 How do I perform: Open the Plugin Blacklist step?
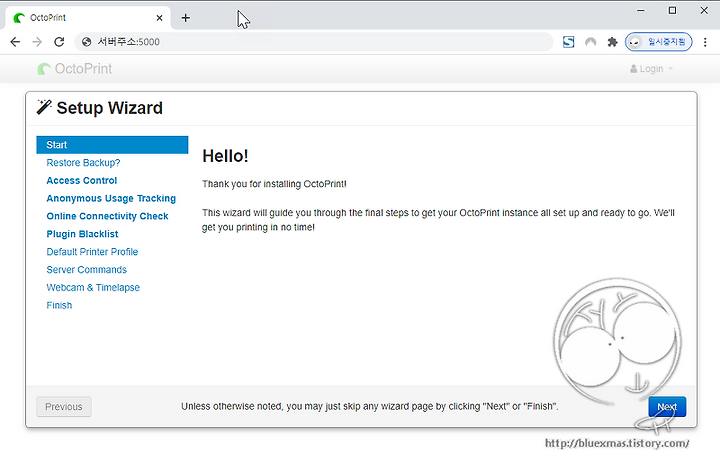click(x=82, y=234)
